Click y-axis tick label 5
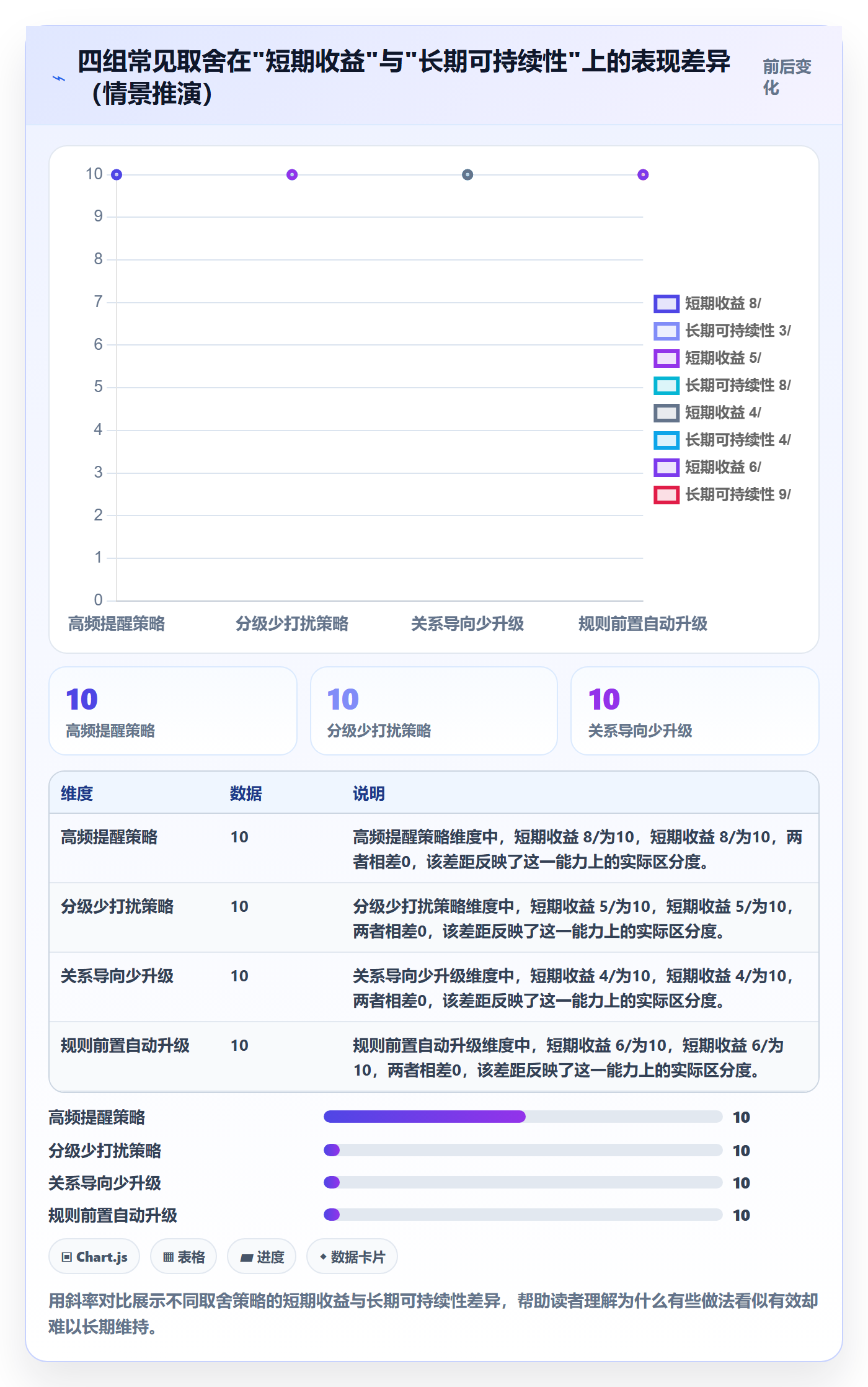This screenshot has height=1387, width=868. tap(98, 386)
